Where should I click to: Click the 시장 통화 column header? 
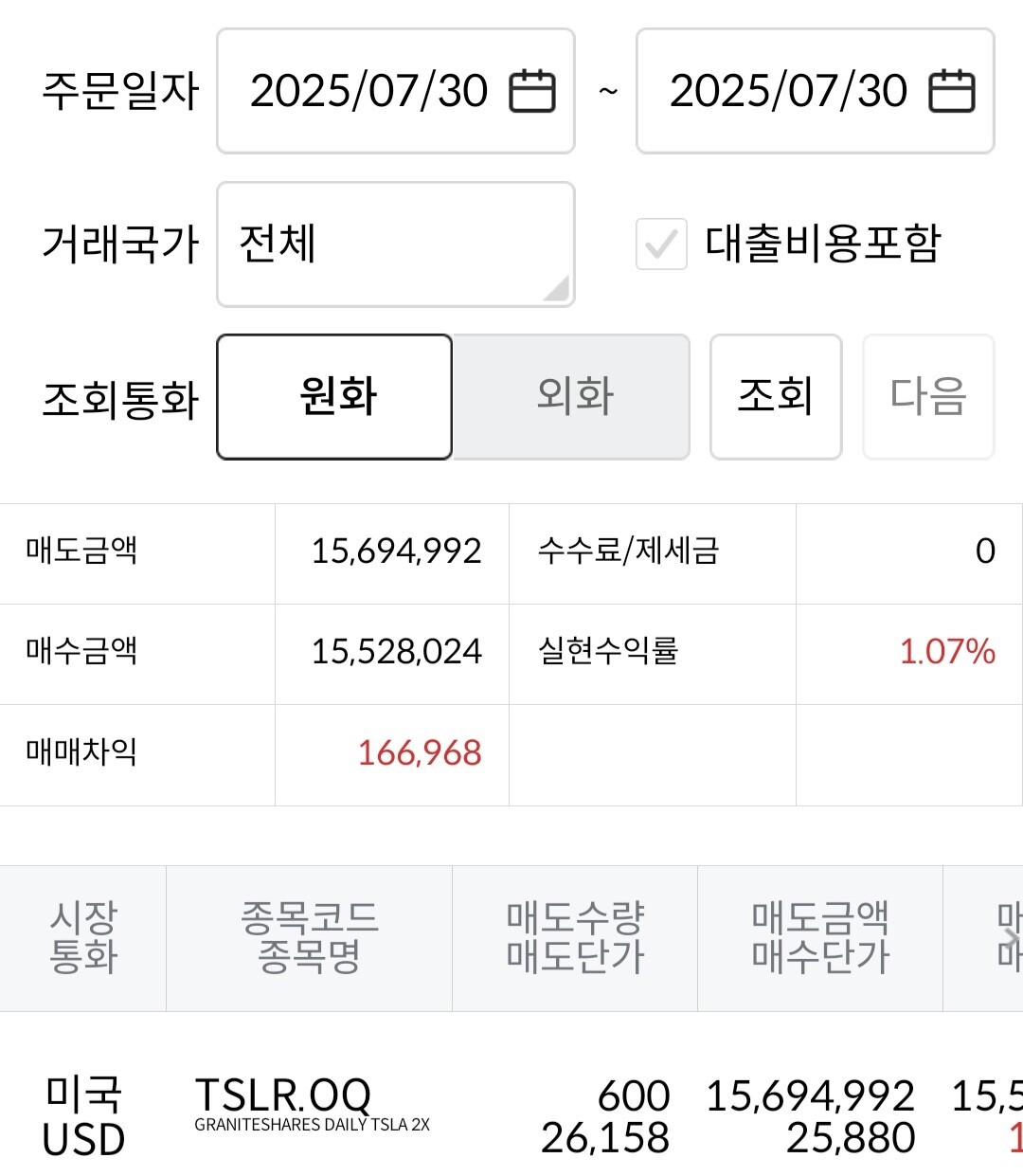click(x=83, y=938)
